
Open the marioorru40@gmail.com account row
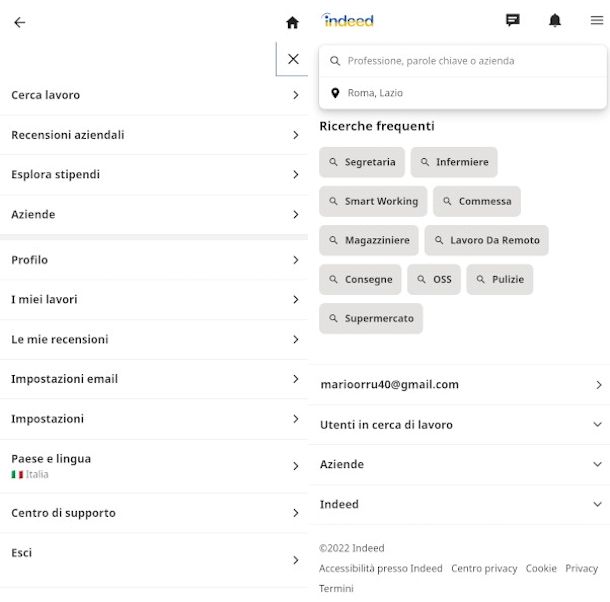(460, 384)
